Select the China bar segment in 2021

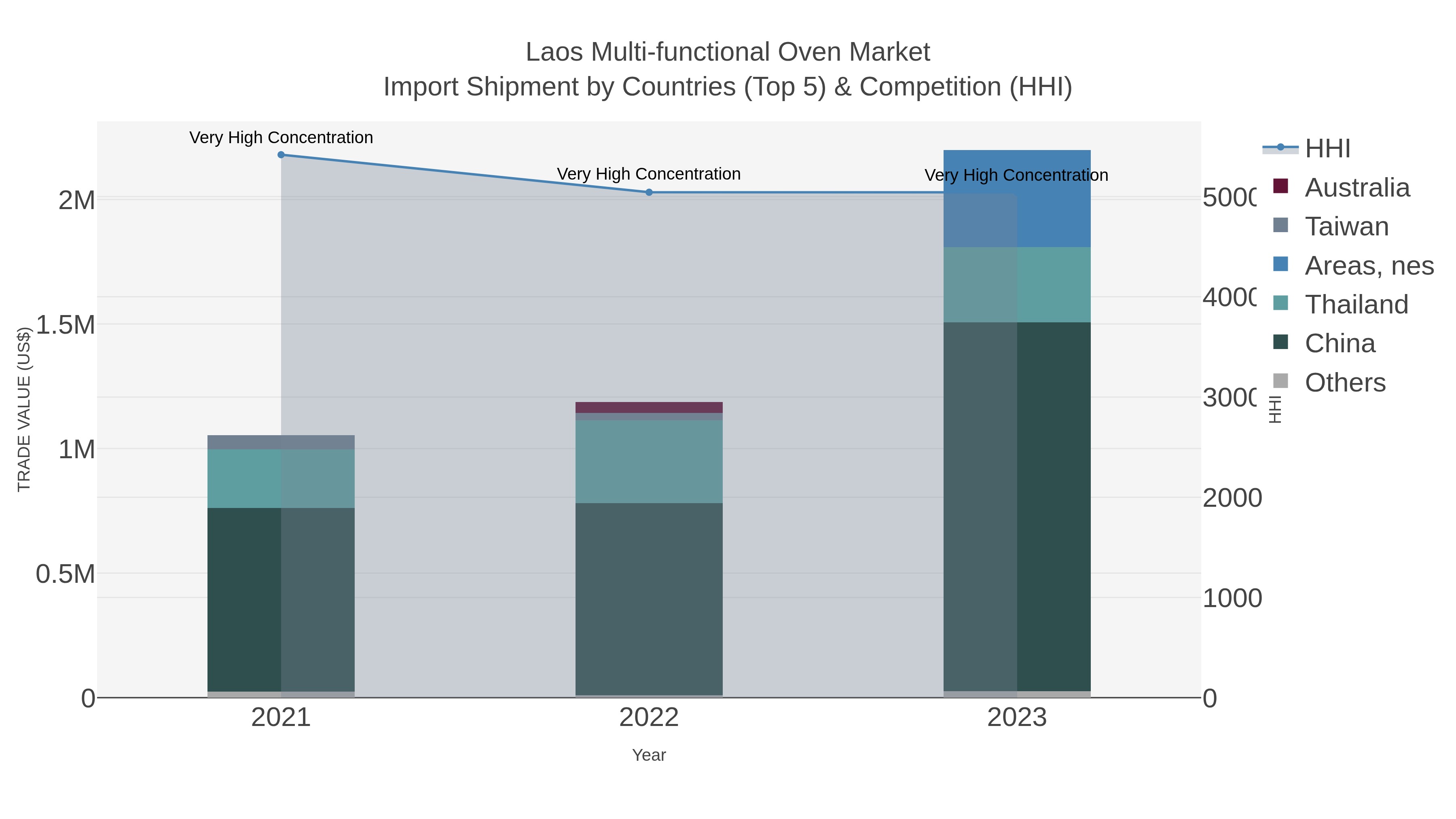[x=281, y=600]
